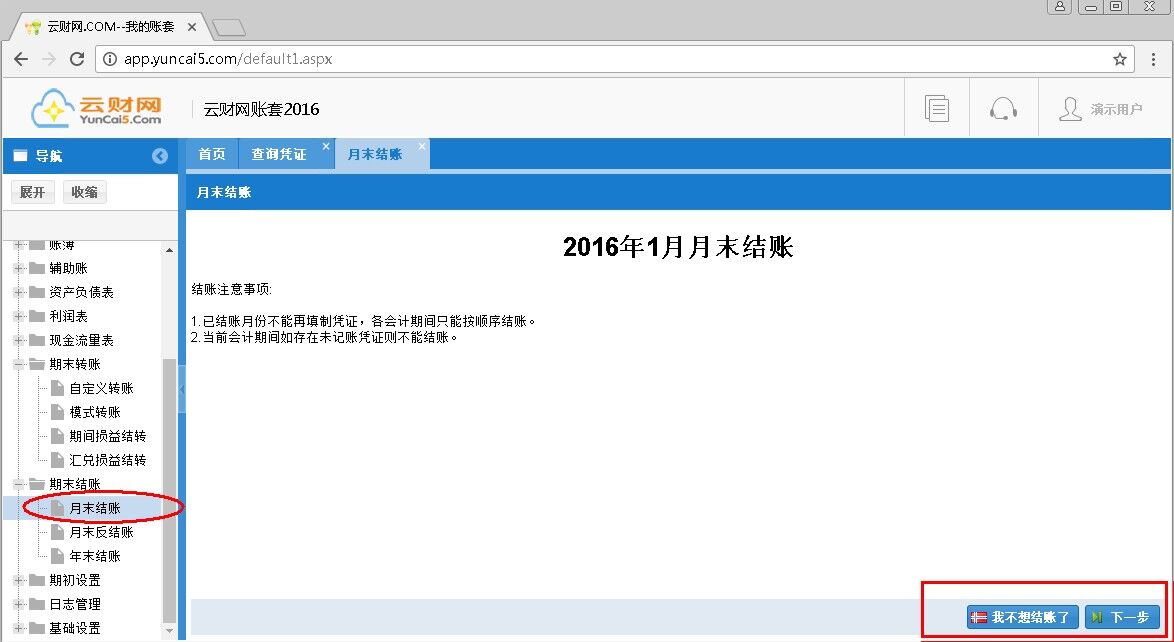This screenshot has height=642, width=1174.
Task: Open the Chrome menu three-dot icon
Action: click(1154, 59)
